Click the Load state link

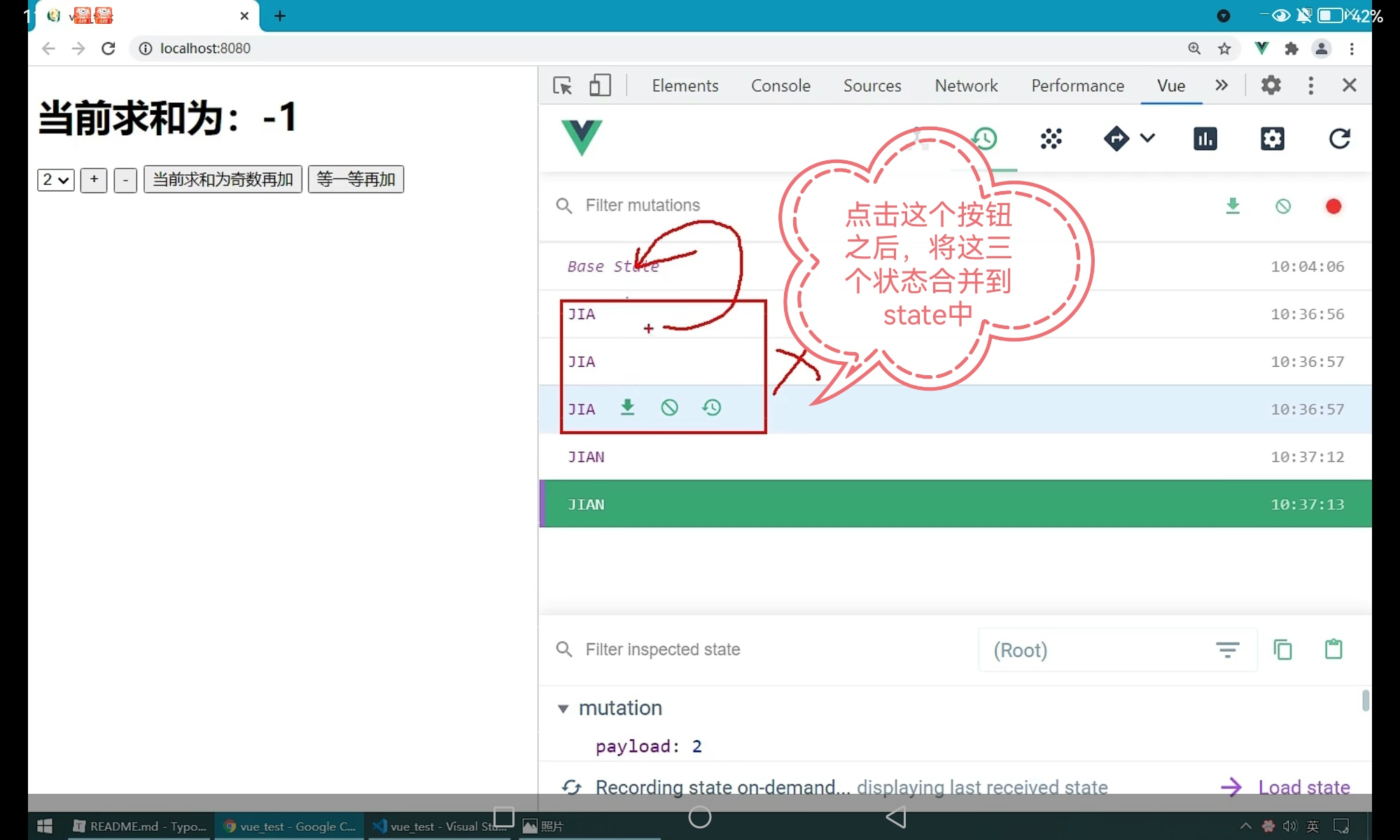pyautogui.click(x=1303, y=787)
